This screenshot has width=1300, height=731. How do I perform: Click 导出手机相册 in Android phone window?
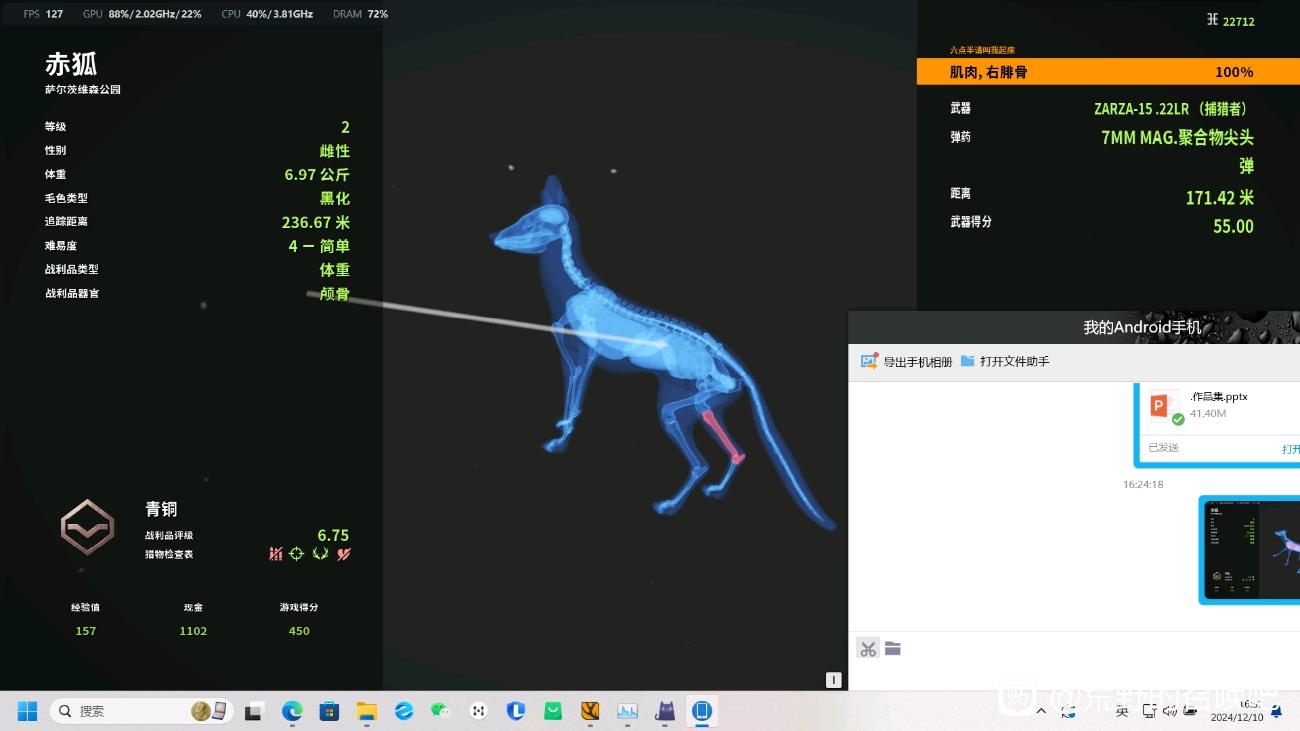coord(906,361)
